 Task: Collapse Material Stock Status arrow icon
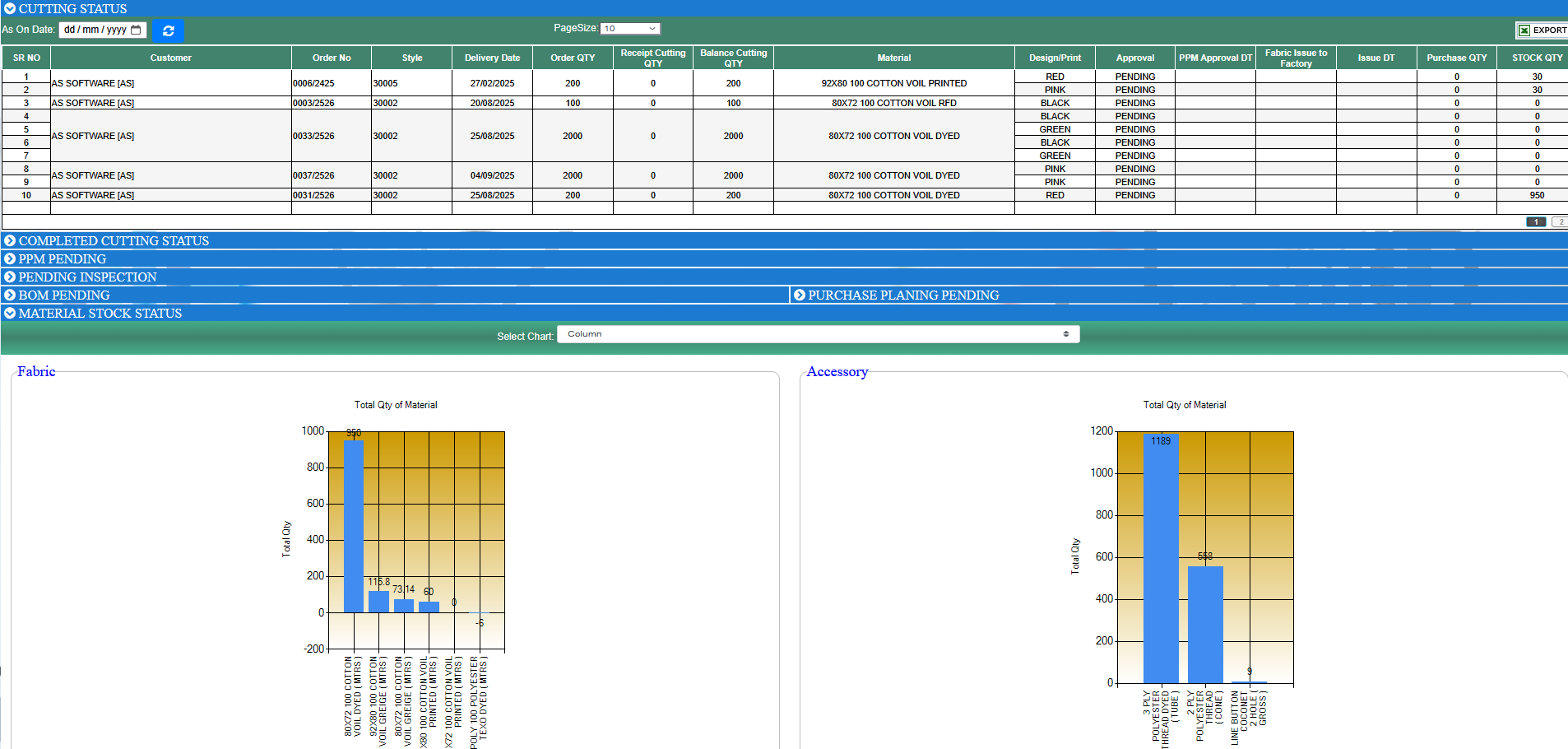click(10, 313)
